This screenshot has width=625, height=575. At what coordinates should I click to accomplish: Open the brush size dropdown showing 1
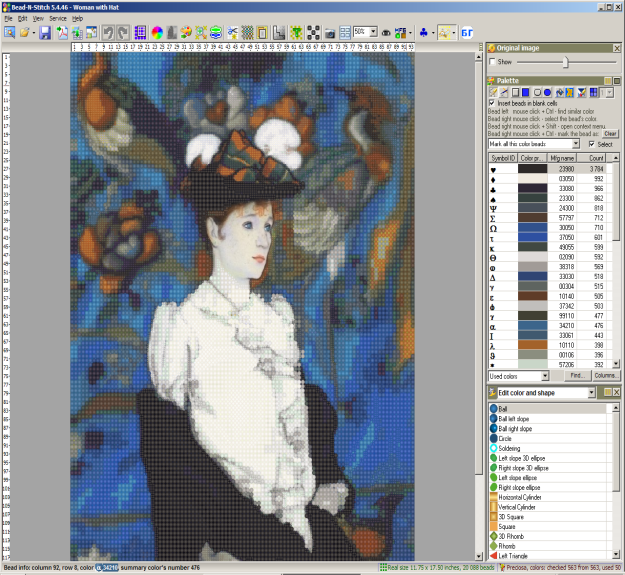tap(610, 92)
